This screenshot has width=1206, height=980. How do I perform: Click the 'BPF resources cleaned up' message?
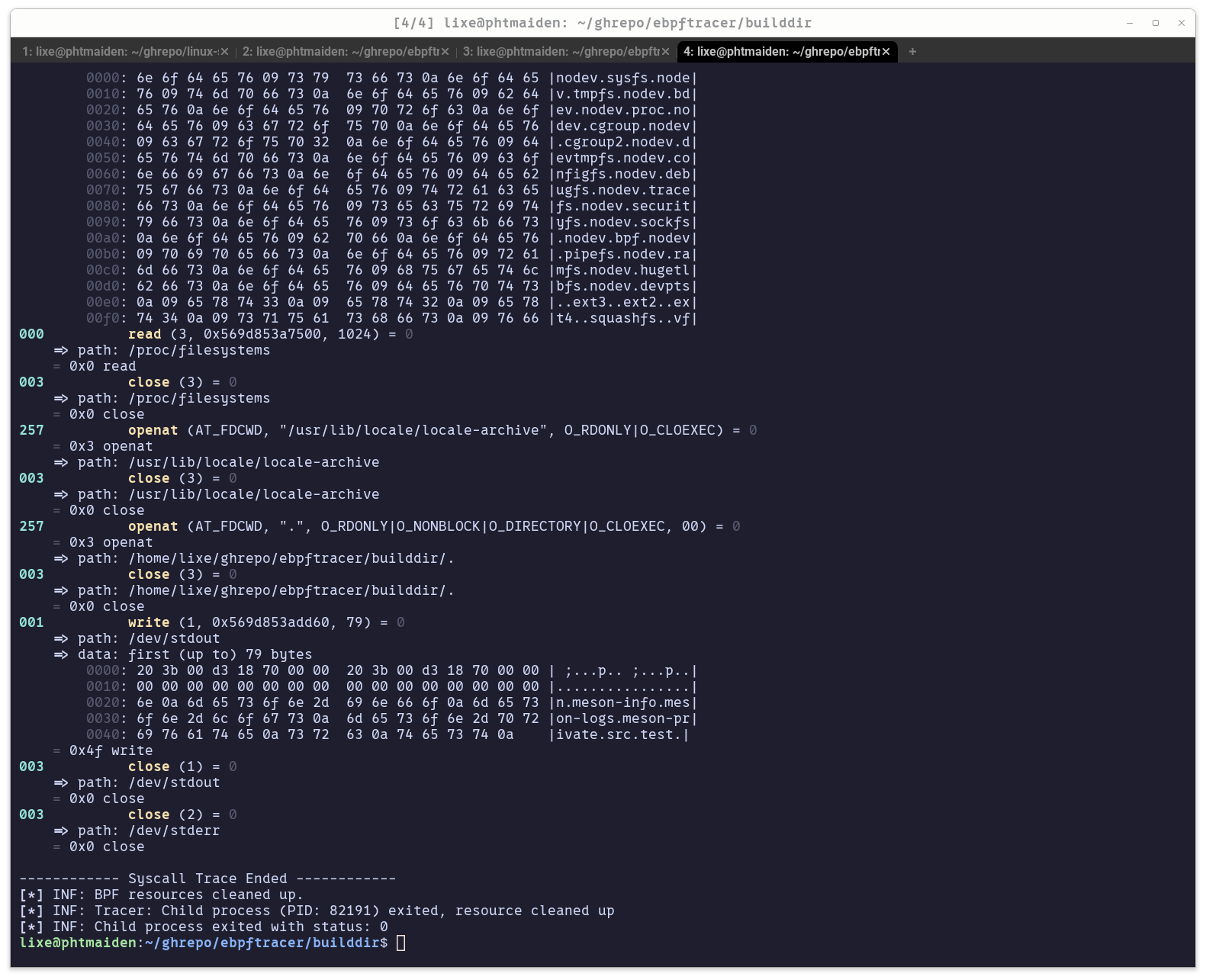pyautogui.click(x=161, y=895)
